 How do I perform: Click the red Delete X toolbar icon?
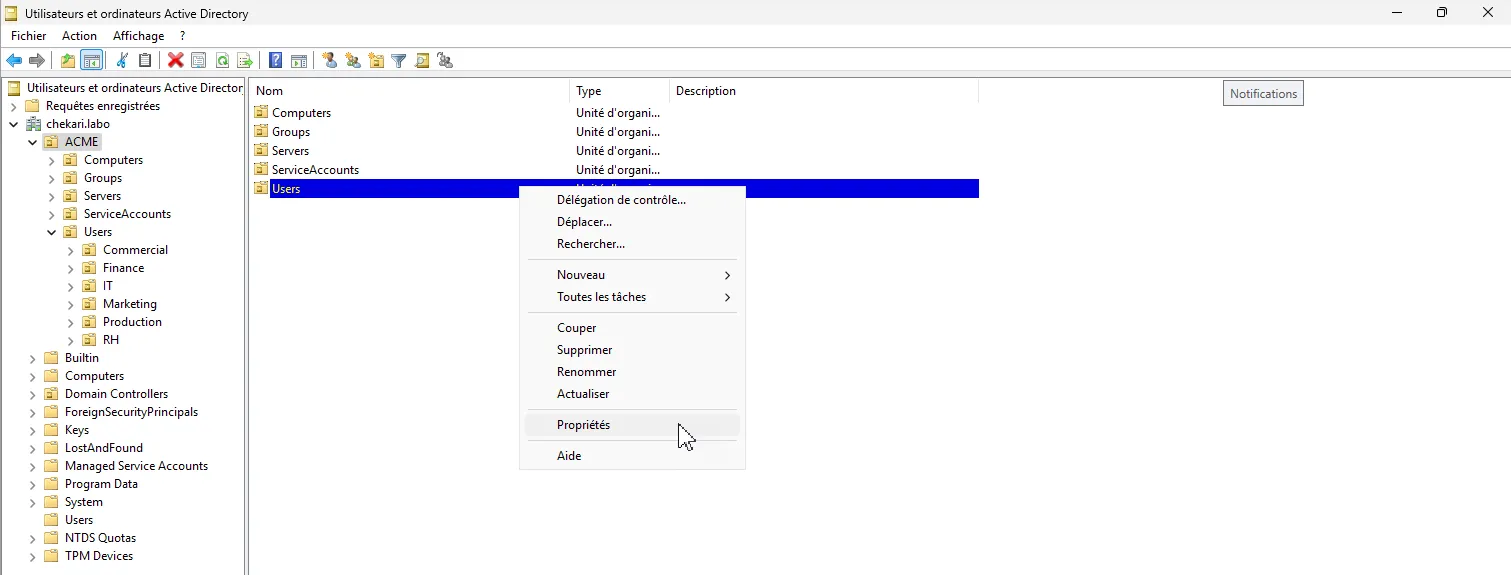pos(175,61)
